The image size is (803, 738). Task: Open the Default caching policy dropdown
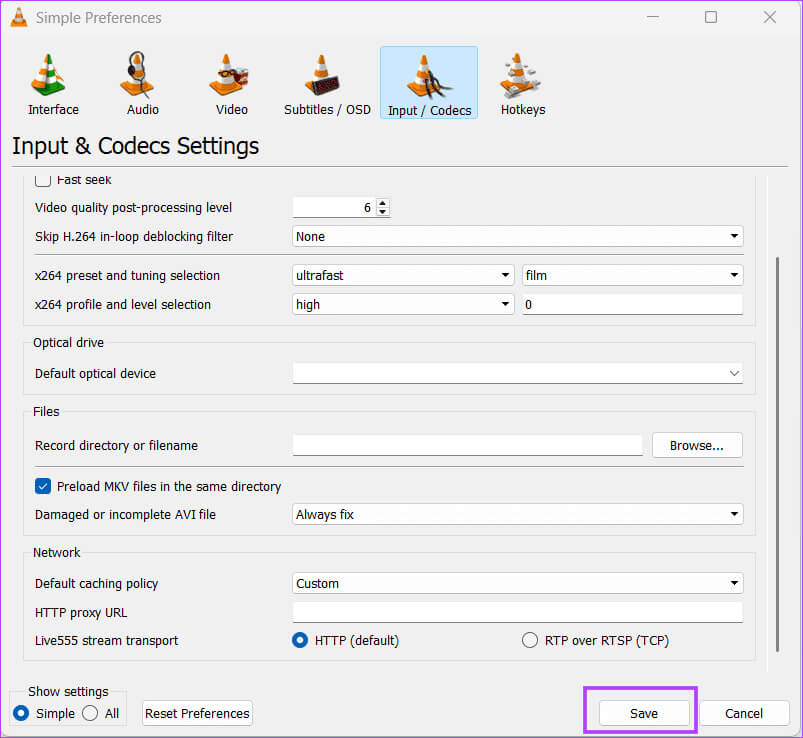coord(518,583)
